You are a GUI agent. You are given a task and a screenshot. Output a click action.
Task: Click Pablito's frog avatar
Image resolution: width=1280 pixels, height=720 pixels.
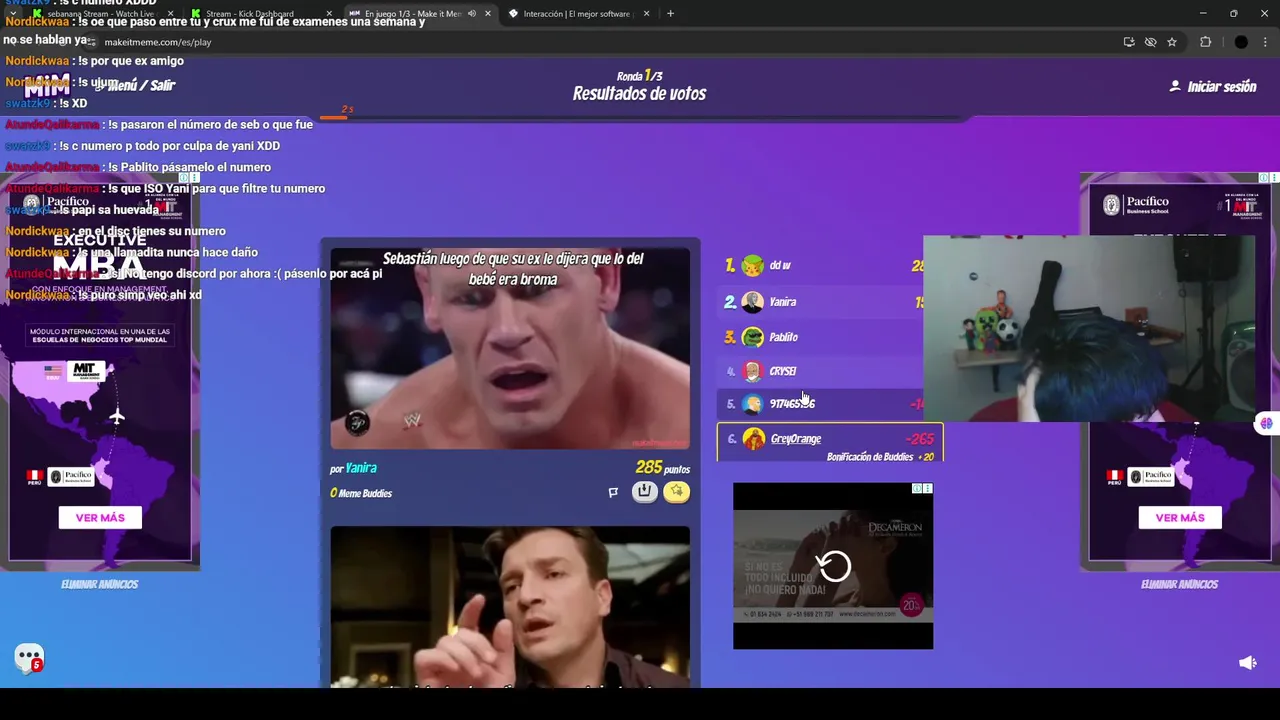click(x=753, y=337)
